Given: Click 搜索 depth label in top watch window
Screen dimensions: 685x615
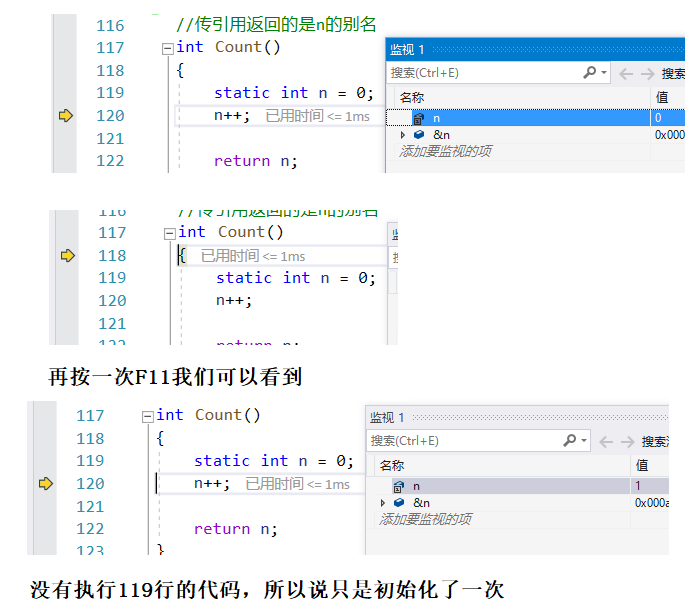Looking at the screenshot, I should pos(673,73).
